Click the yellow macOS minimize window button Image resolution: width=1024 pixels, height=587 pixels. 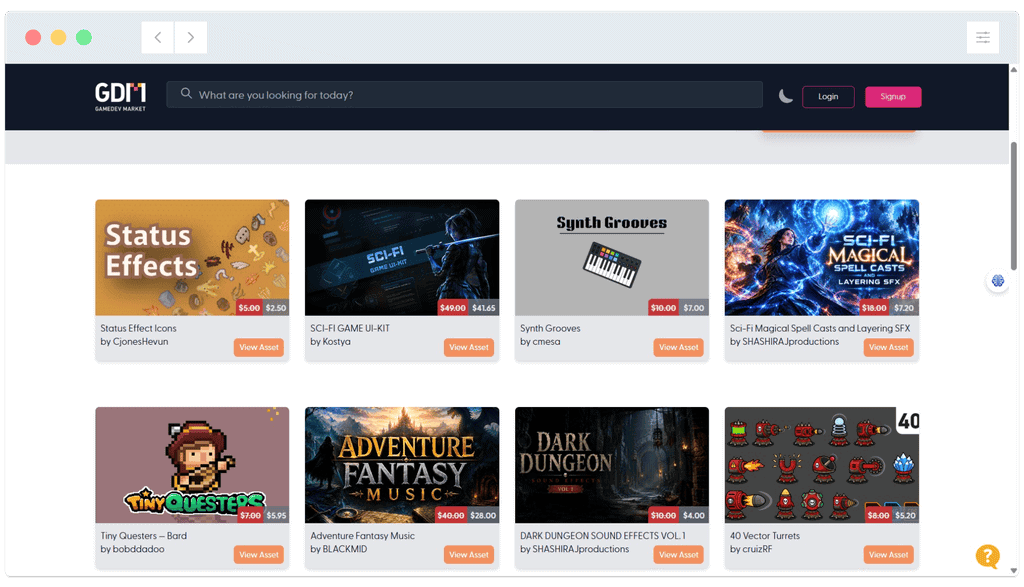coord(58,37)
